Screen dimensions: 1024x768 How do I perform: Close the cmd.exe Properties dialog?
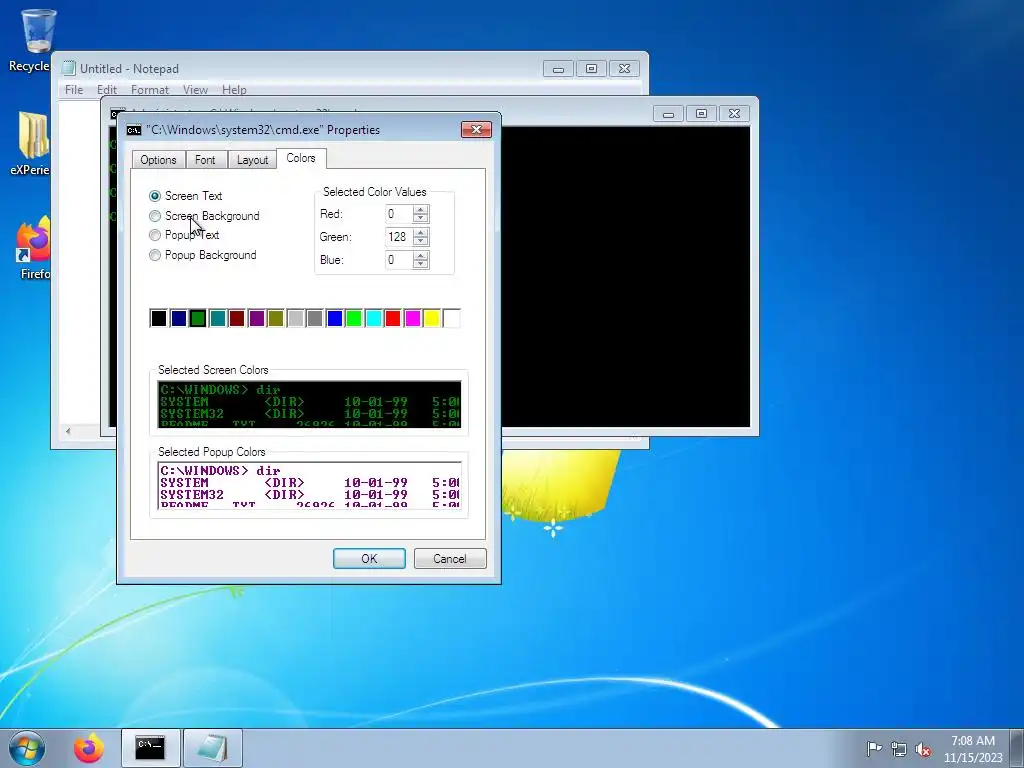tap(476, 129)
